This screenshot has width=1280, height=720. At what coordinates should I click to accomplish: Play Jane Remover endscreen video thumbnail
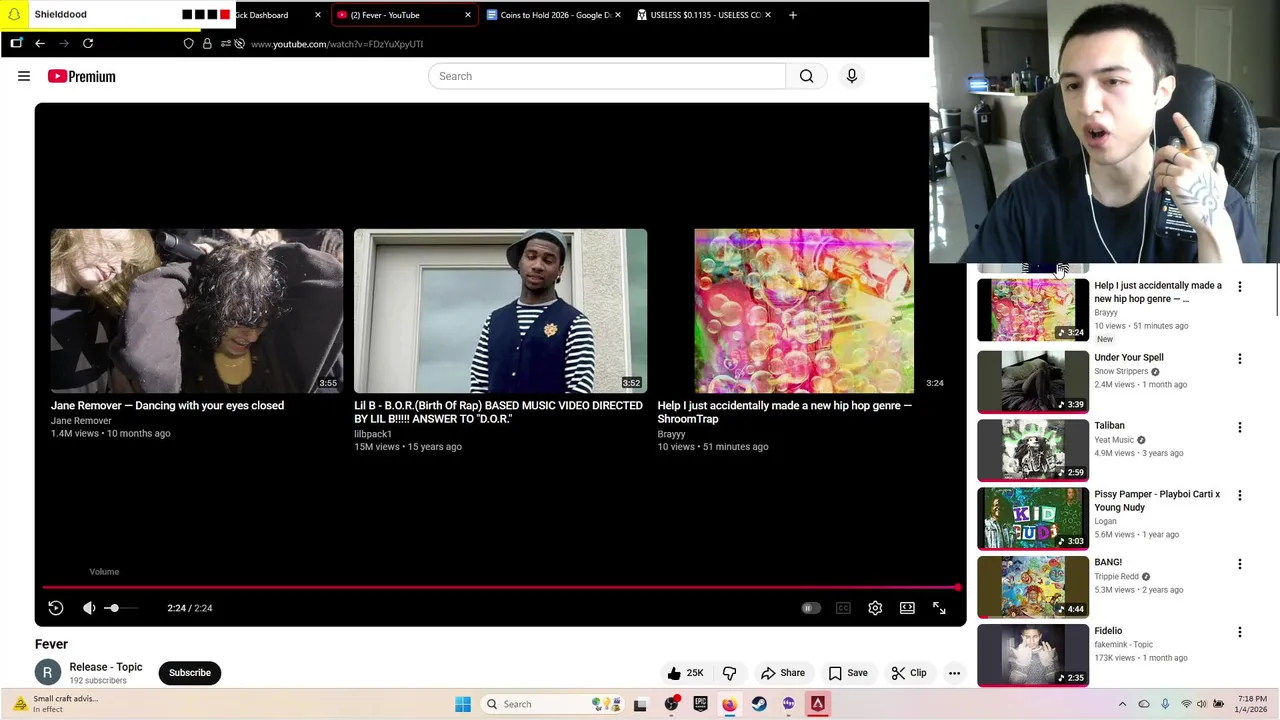(x=197, y=311)
